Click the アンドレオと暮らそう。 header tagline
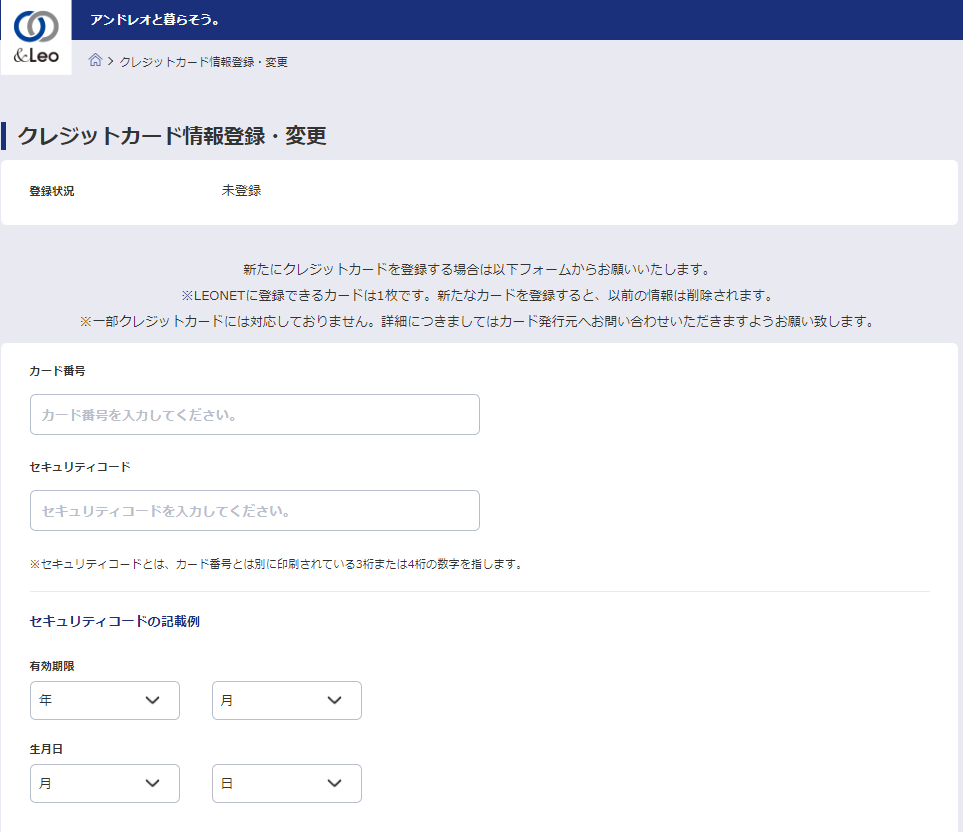 click(155, 20)
